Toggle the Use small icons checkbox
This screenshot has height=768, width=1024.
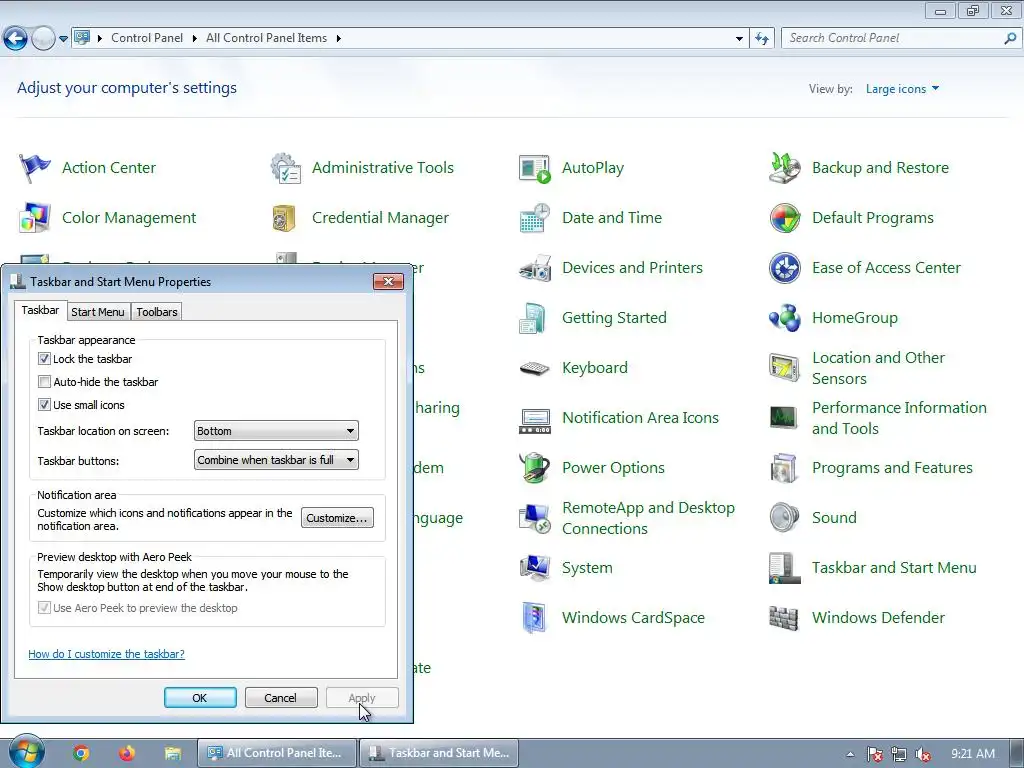(x=44, y=405)
